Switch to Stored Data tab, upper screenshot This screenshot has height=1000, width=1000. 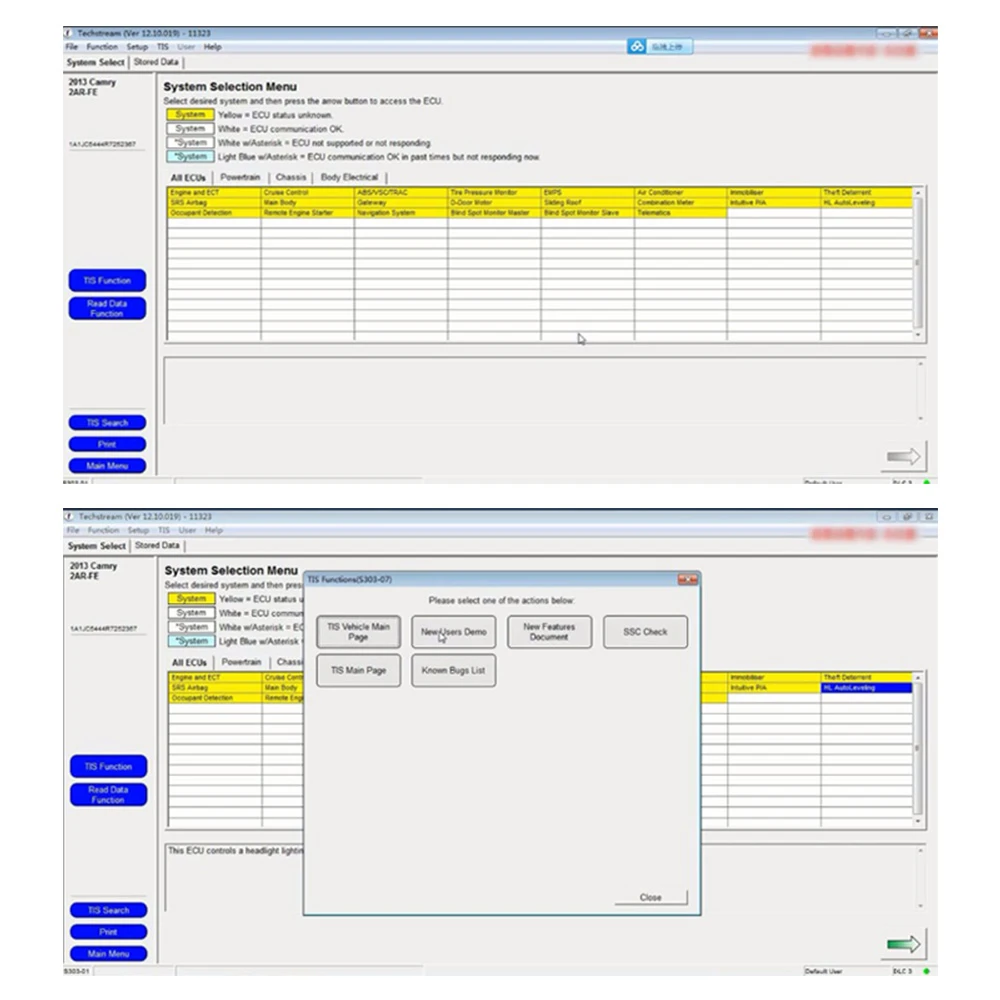156,62
